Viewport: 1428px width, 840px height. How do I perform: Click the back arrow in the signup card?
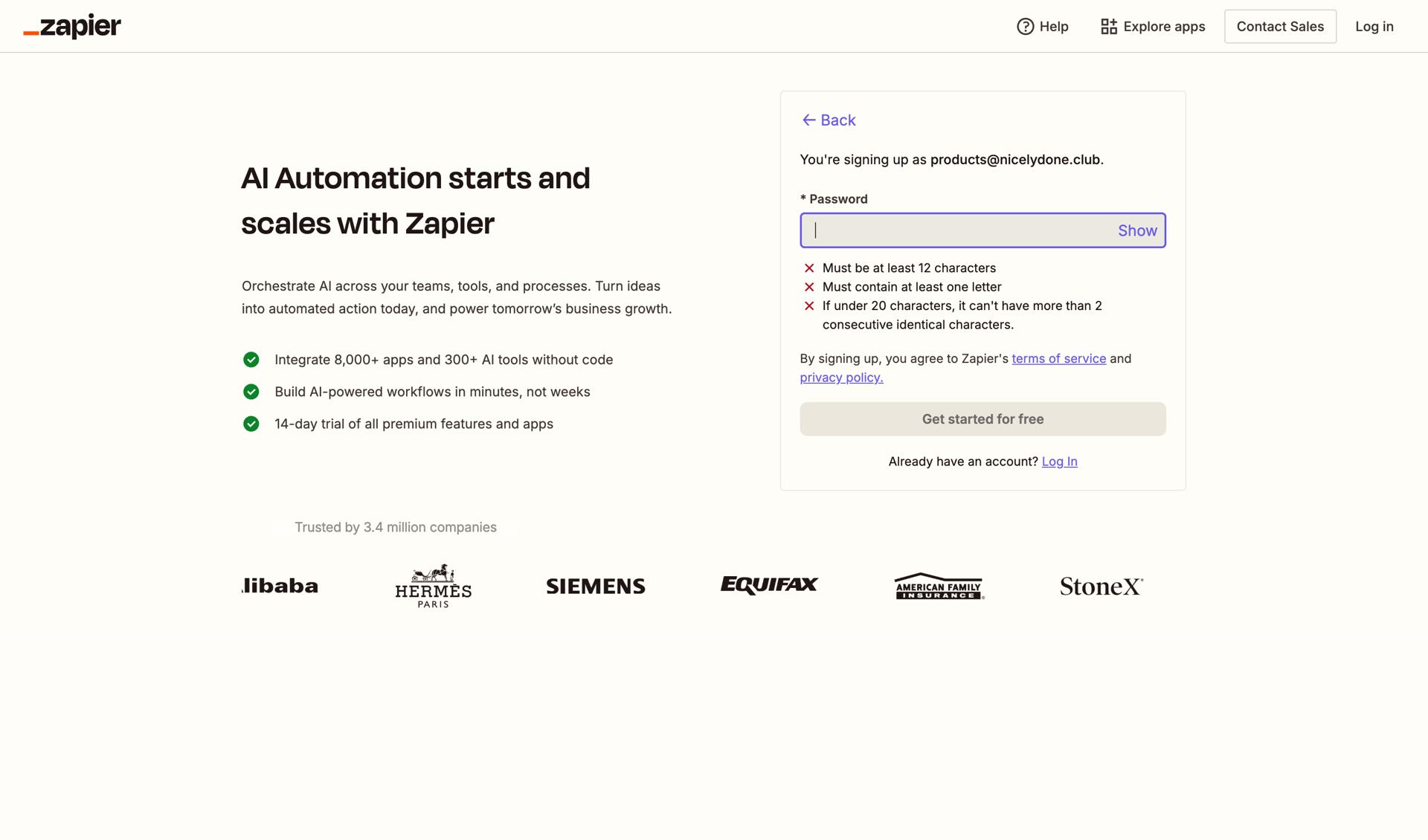(x=808, y=120)
